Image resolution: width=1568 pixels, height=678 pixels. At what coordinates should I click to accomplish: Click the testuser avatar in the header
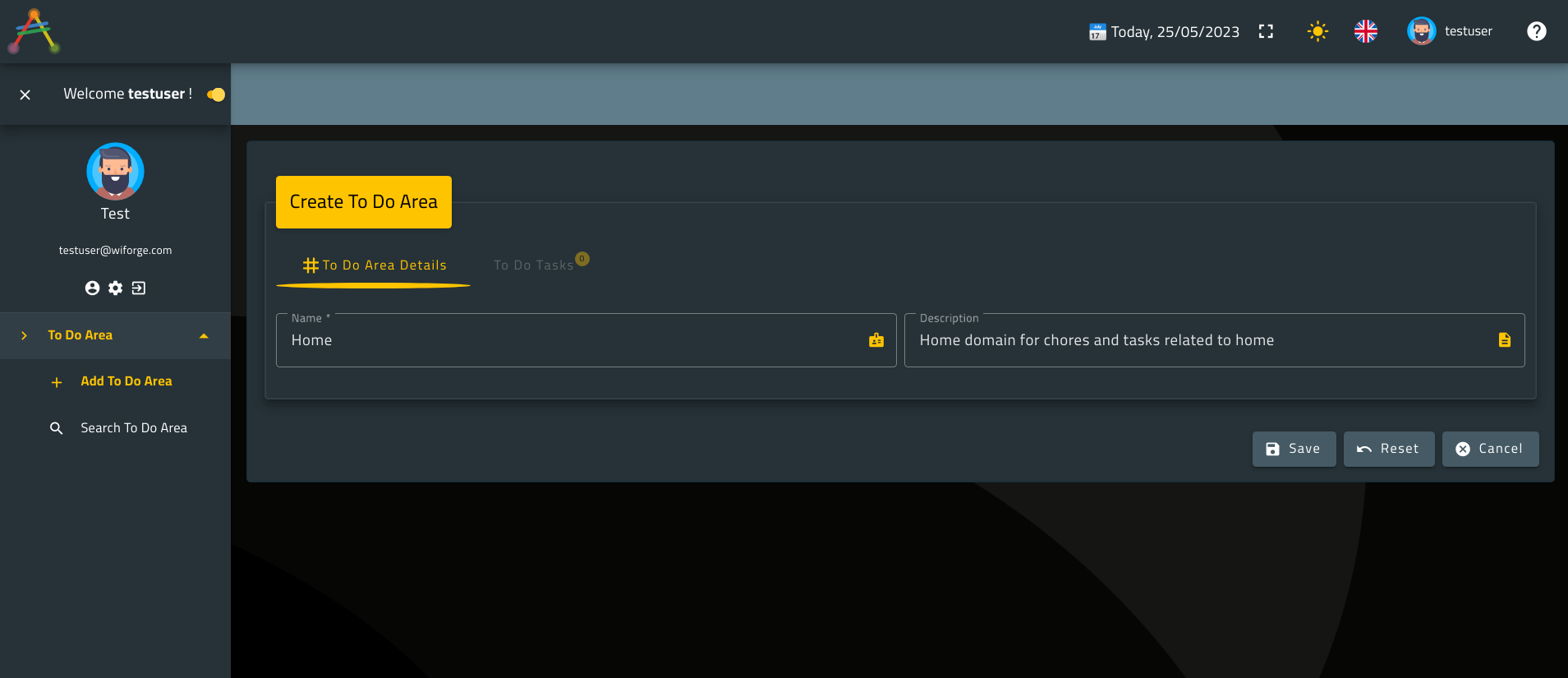point(1421,31)
